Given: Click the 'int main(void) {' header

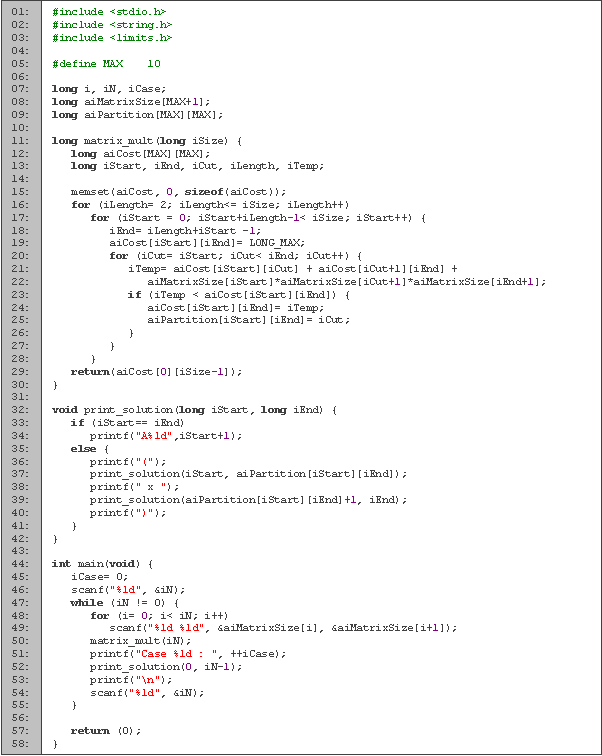Looking at the screenshot, I should pyautogui.click(x=103, y=564).
